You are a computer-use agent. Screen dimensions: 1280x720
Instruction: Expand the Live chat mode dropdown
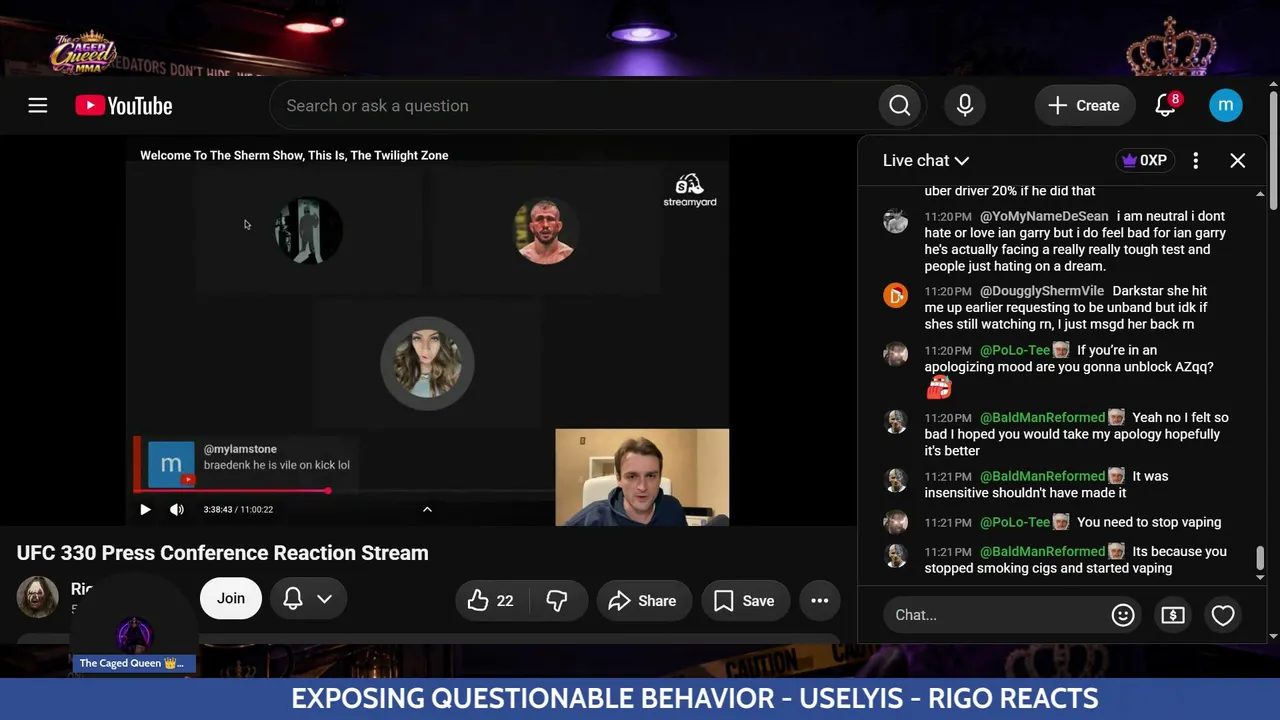tap(926, 160)
